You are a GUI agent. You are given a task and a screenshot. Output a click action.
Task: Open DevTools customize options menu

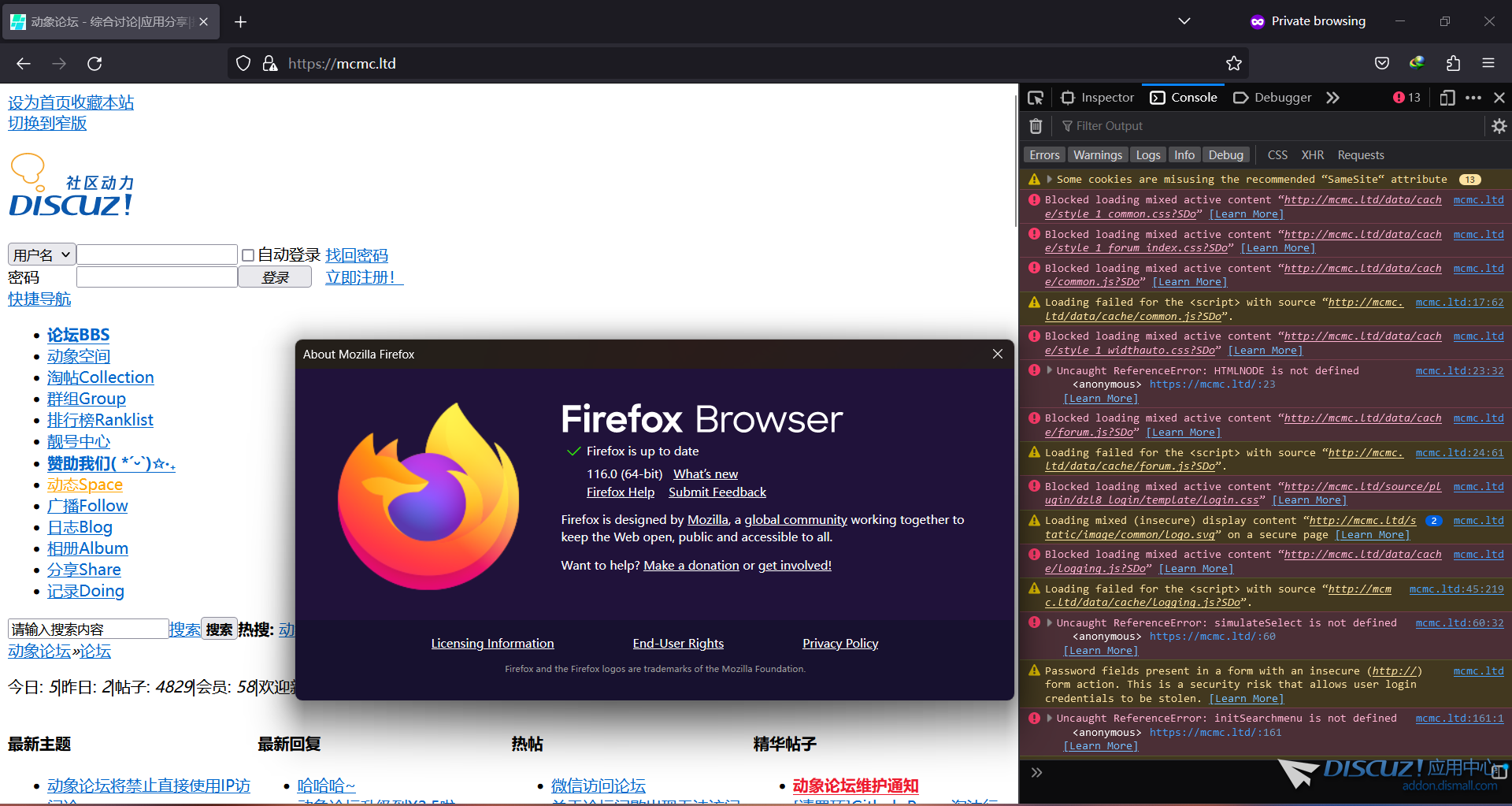[1473, 98]
